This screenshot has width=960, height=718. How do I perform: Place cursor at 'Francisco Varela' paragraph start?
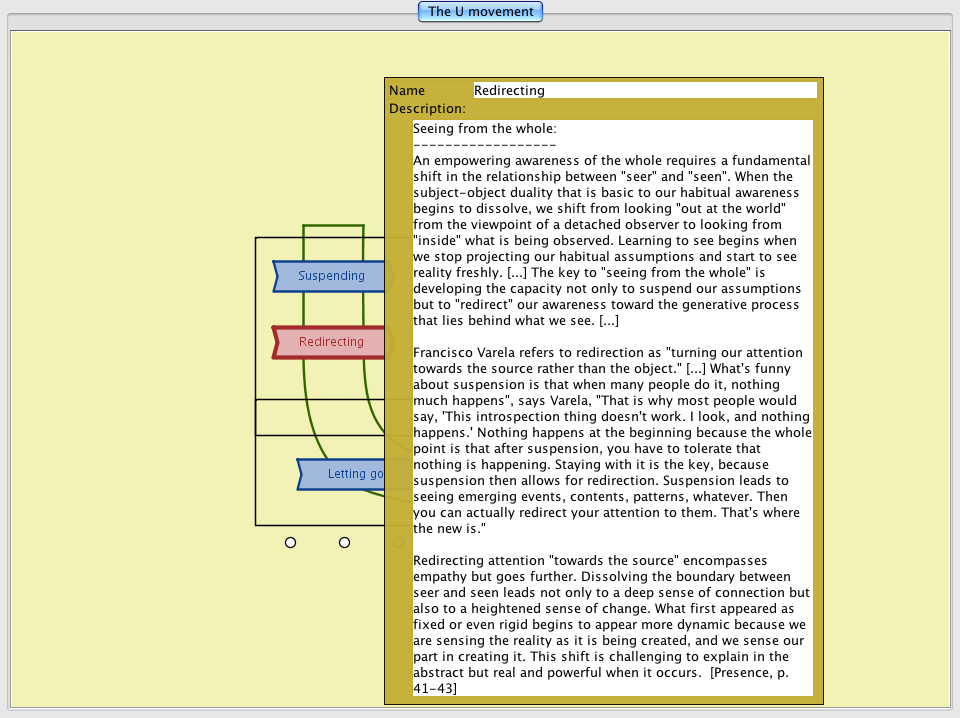(x=414, y=353)
